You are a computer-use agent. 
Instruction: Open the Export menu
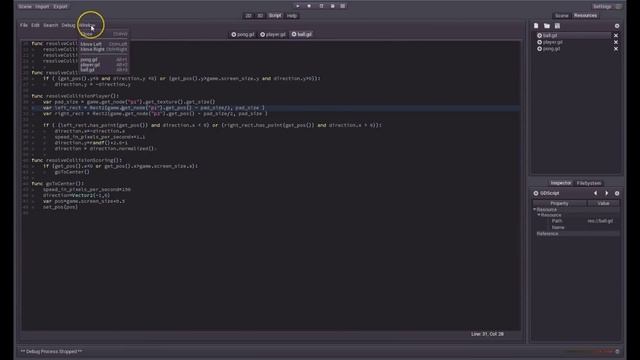(60, 7)
